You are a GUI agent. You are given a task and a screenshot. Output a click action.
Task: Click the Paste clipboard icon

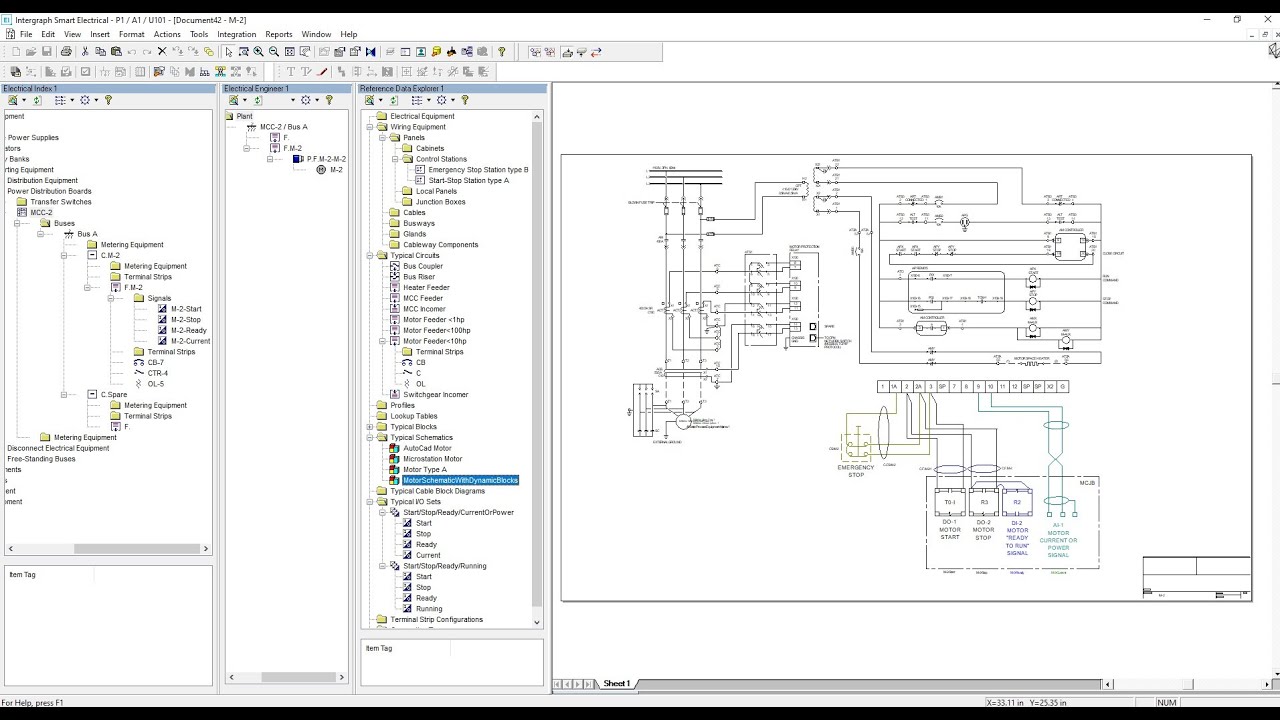[116, 51]
